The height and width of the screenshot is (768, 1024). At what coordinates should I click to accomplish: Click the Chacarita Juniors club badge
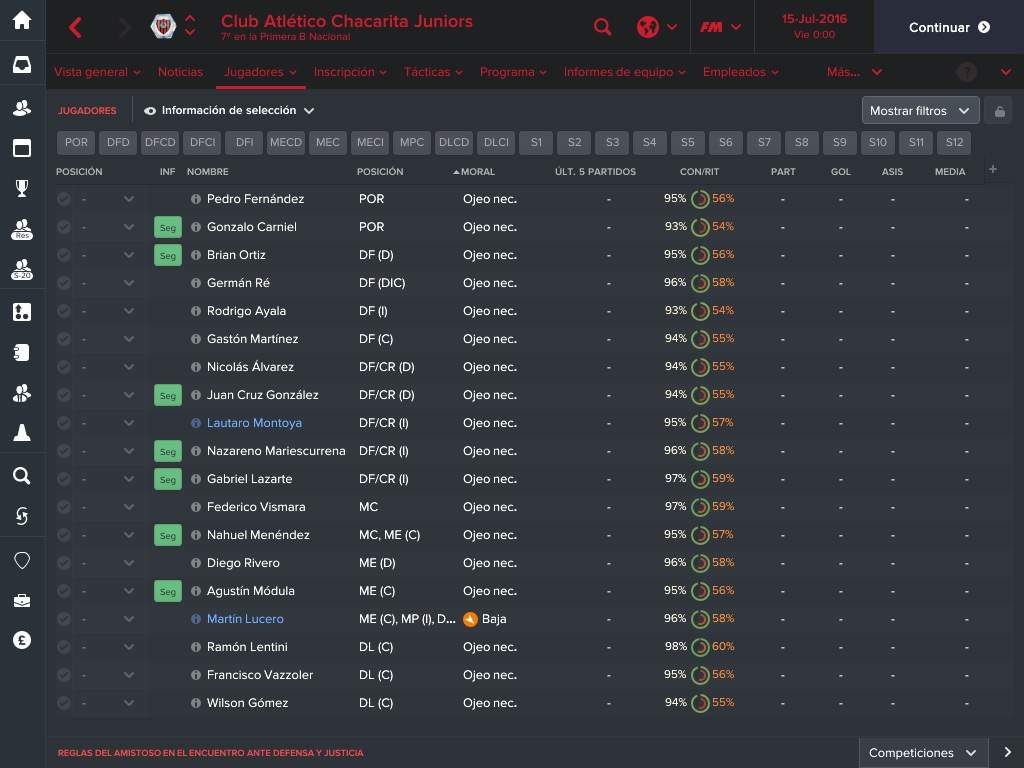pyautogui.click(x=163, y=27)
